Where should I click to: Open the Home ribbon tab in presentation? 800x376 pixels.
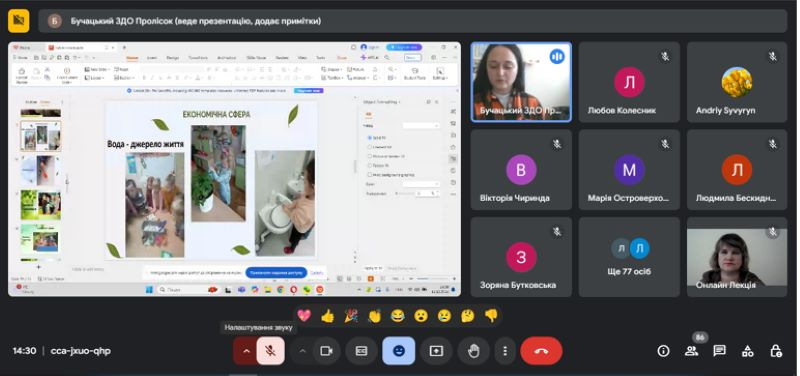[x=132, y=58]
